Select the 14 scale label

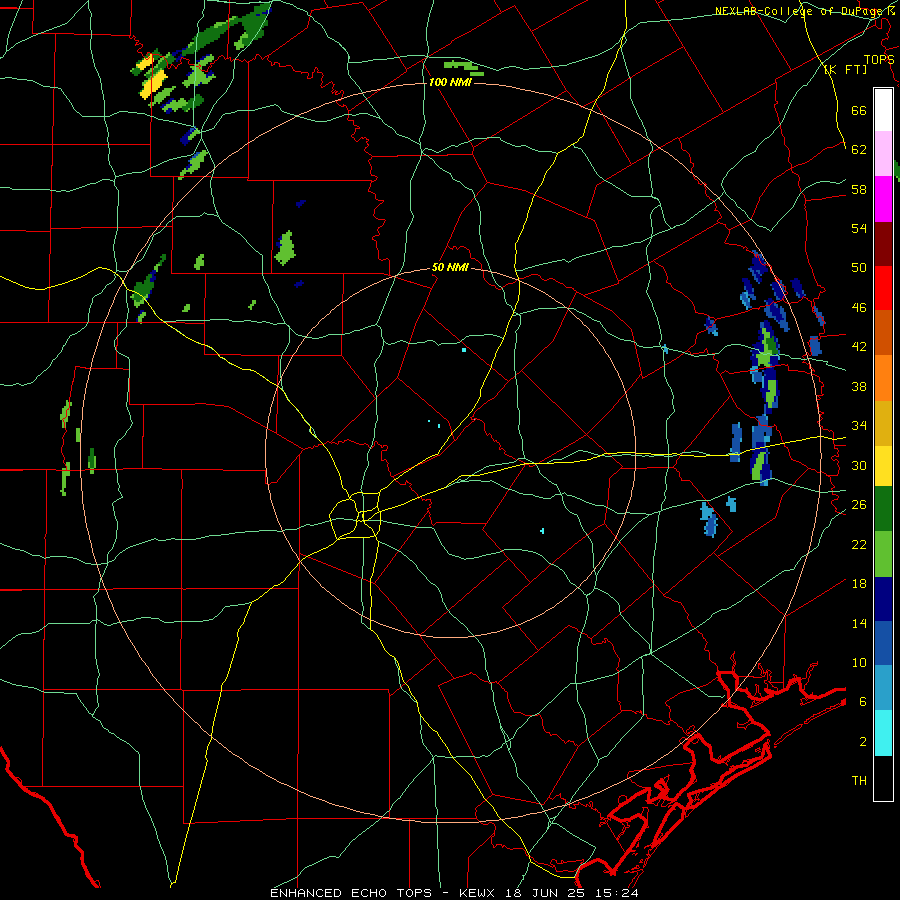(859, 623)
